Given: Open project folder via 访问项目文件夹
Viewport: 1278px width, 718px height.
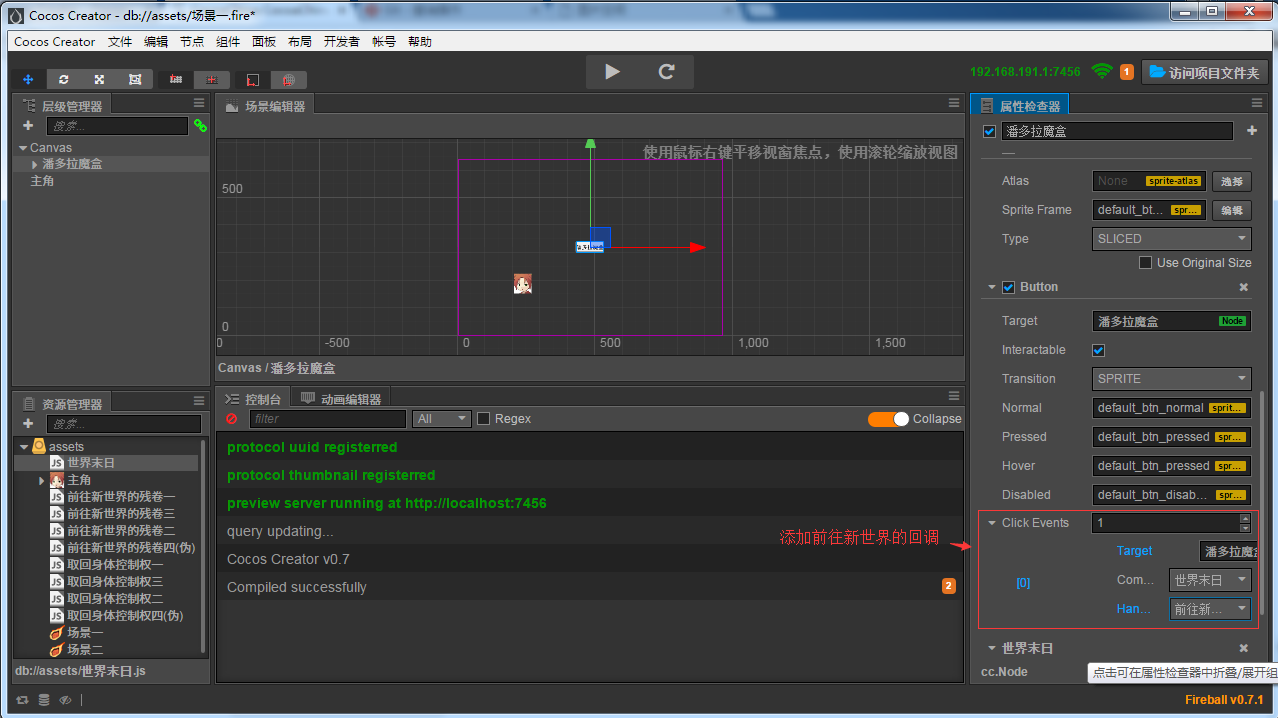Looking at the screenshot, I should point(1205,72).
